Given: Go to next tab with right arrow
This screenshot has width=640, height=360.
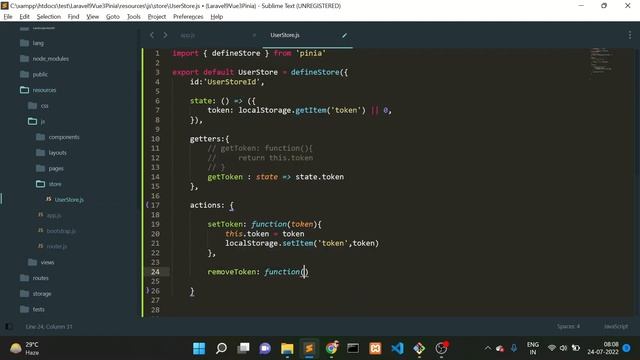Looking at the screenshot, I should (x=165, y=36).
